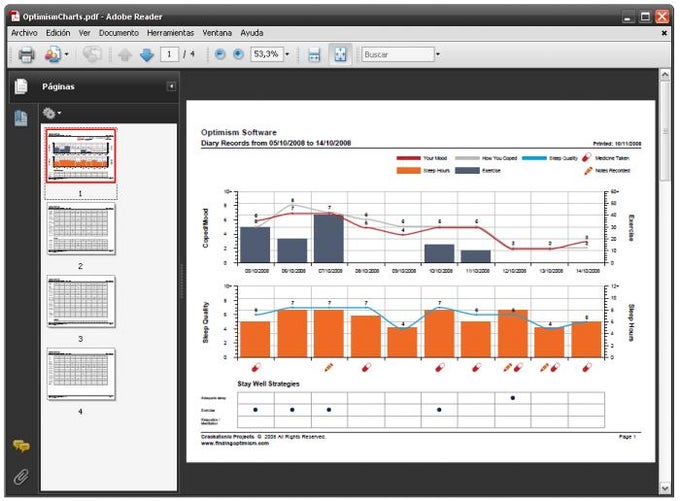Maximize the Adobe Reader window
Viewport: 680px width, 501px height.
click(x=645, y=17)
